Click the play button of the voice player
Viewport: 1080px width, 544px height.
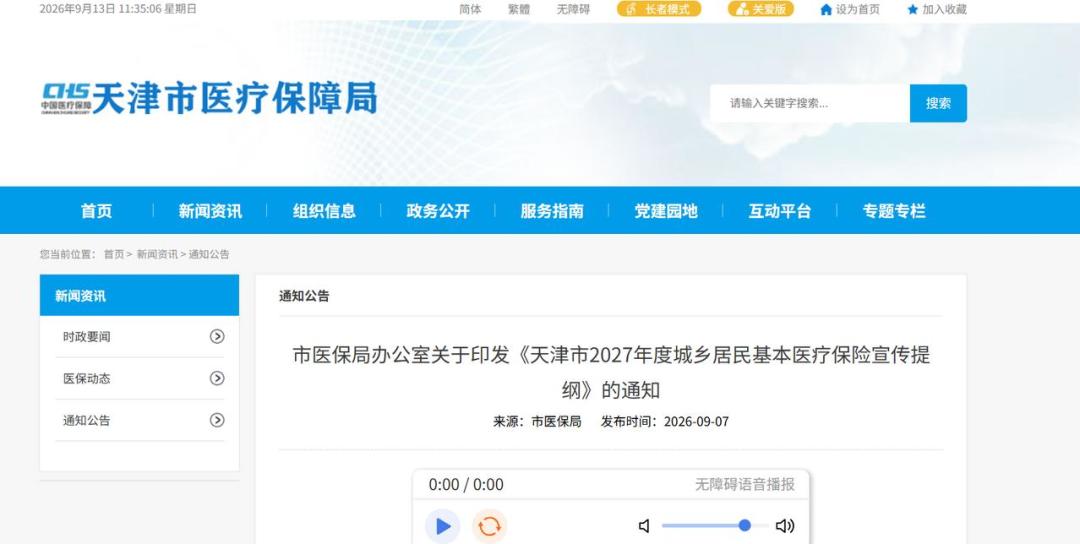(x=442, y=526)
